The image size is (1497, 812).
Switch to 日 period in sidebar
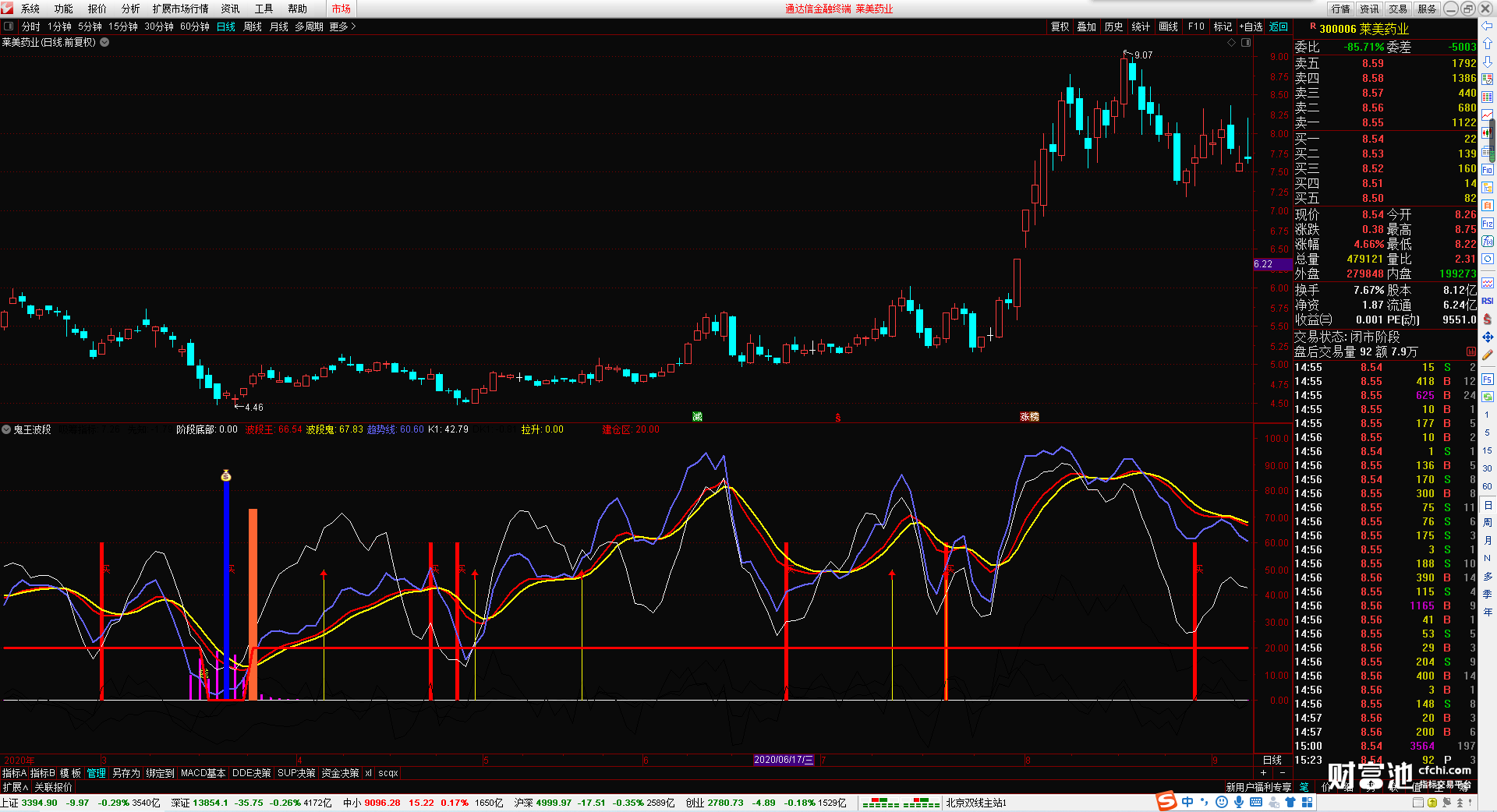(x=1487, y=505)
